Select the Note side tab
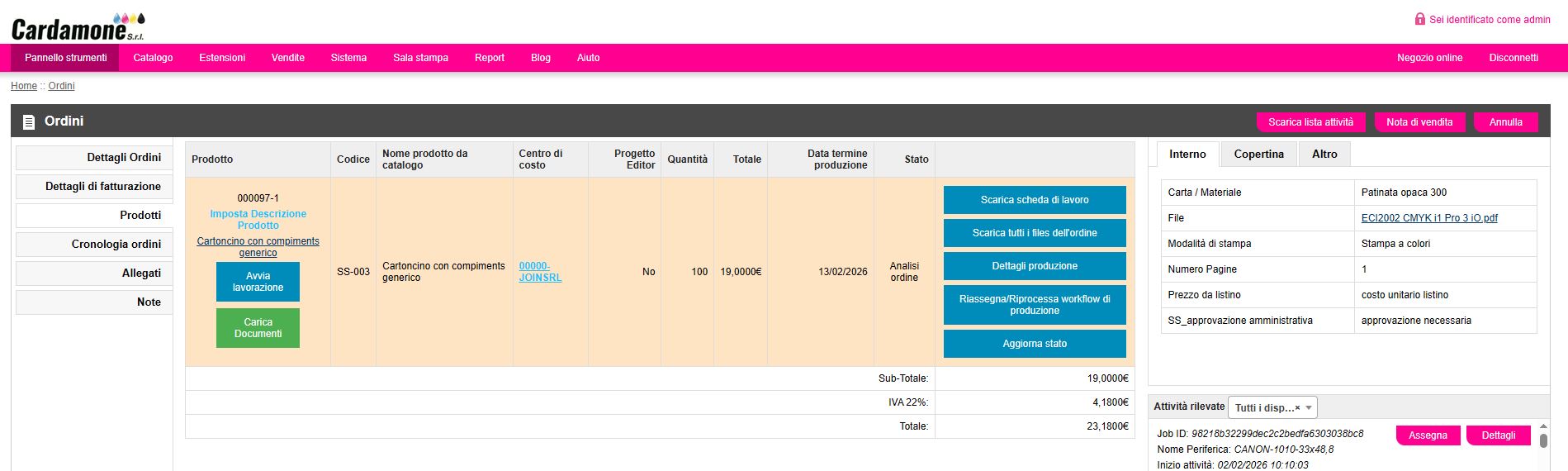 coord(94,302)
